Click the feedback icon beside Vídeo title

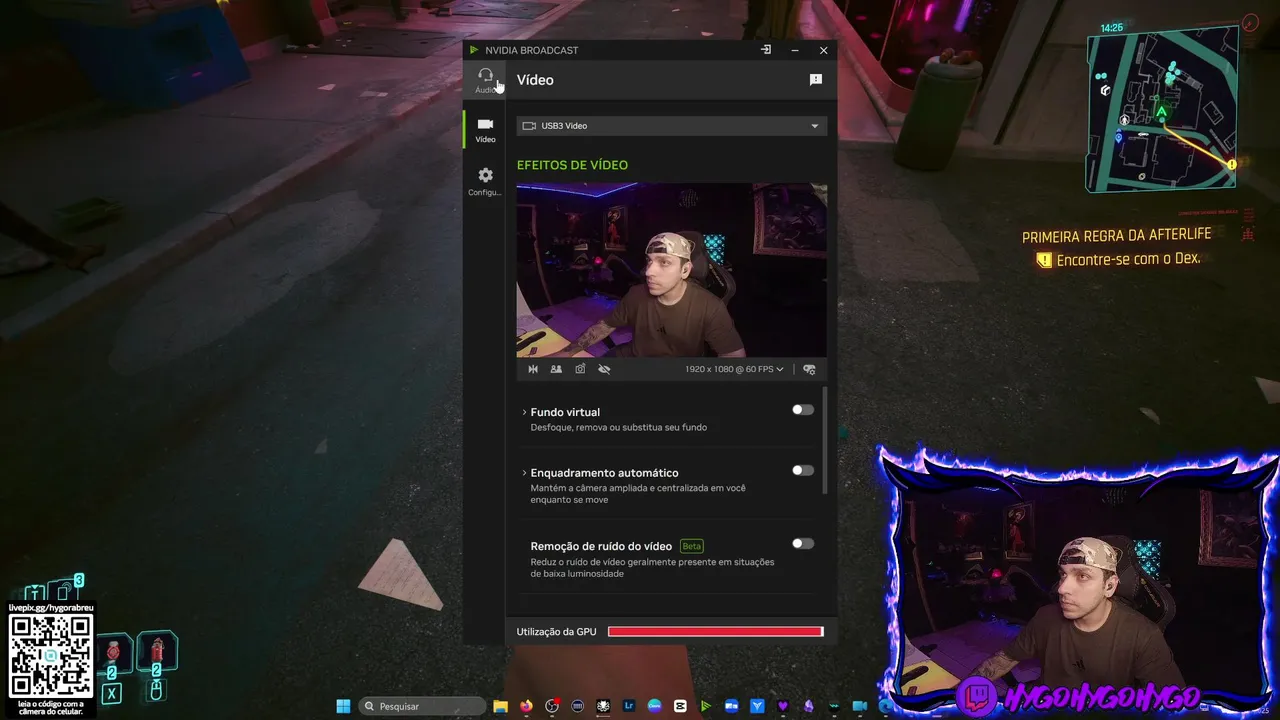coord(816,80)
